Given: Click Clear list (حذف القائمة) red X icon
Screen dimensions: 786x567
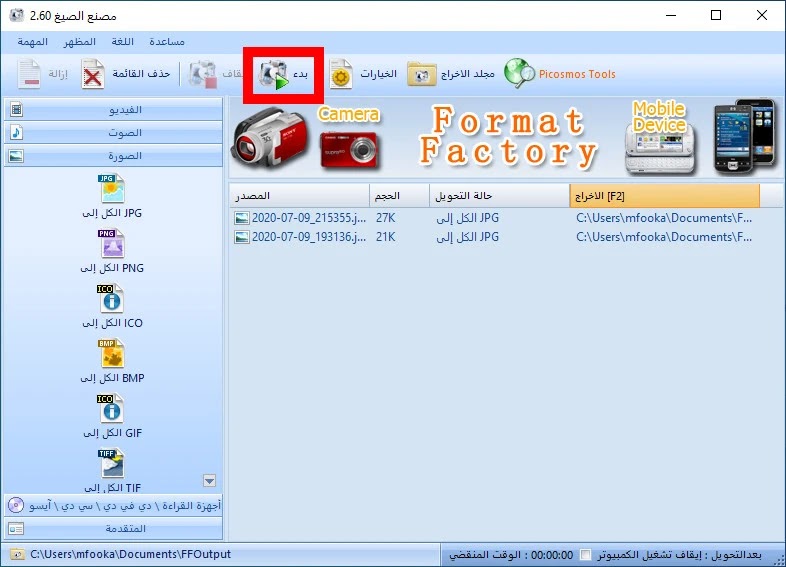Looking at the screenshot, I should (x=93, y=74).
